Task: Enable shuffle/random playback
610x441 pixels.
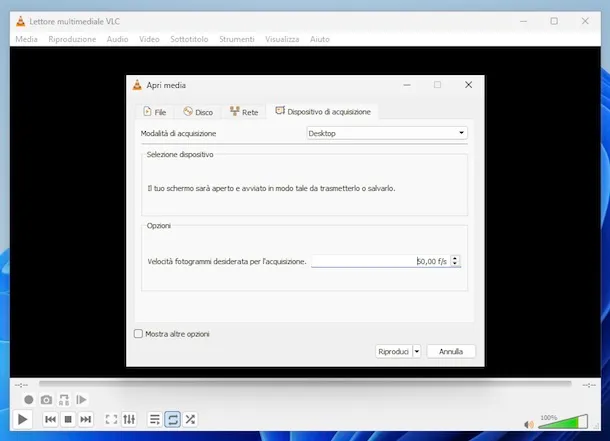Action: (x=190, y=419)
